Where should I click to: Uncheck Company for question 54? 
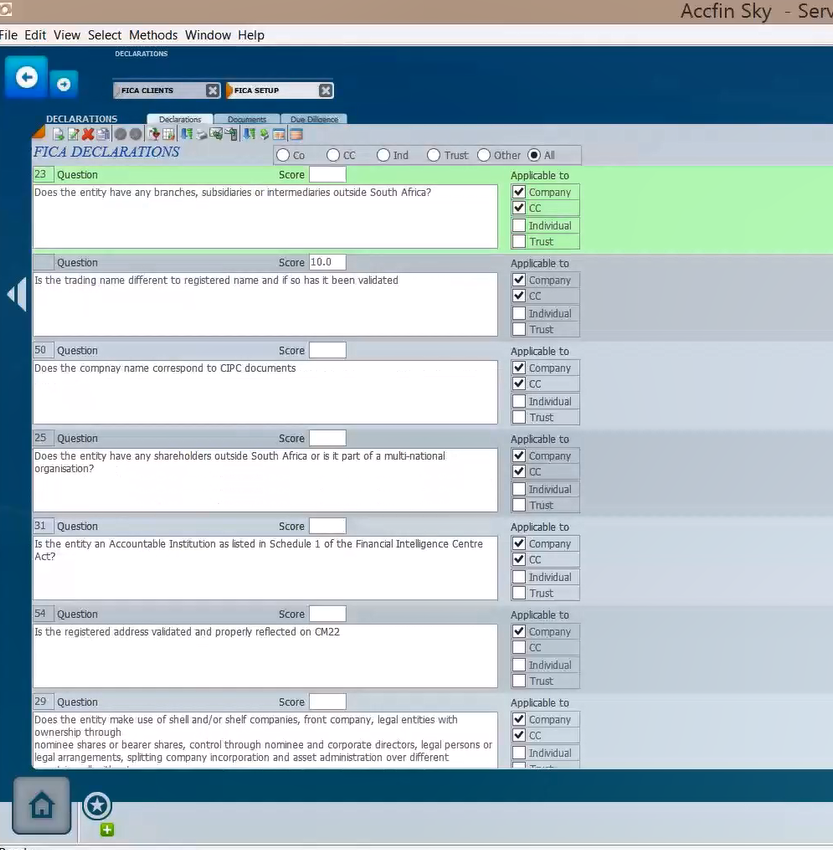coord(518,631)
